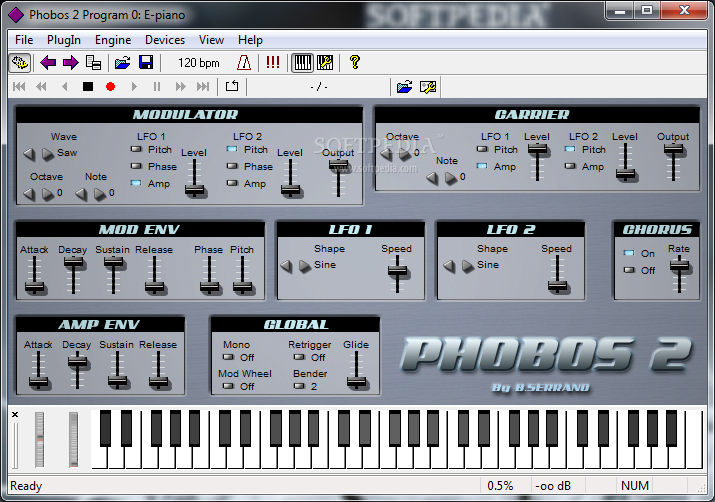Viewport: 715px width, 502px height.
Task: Toggle the keyboard display icon
Action: [302, 62]
